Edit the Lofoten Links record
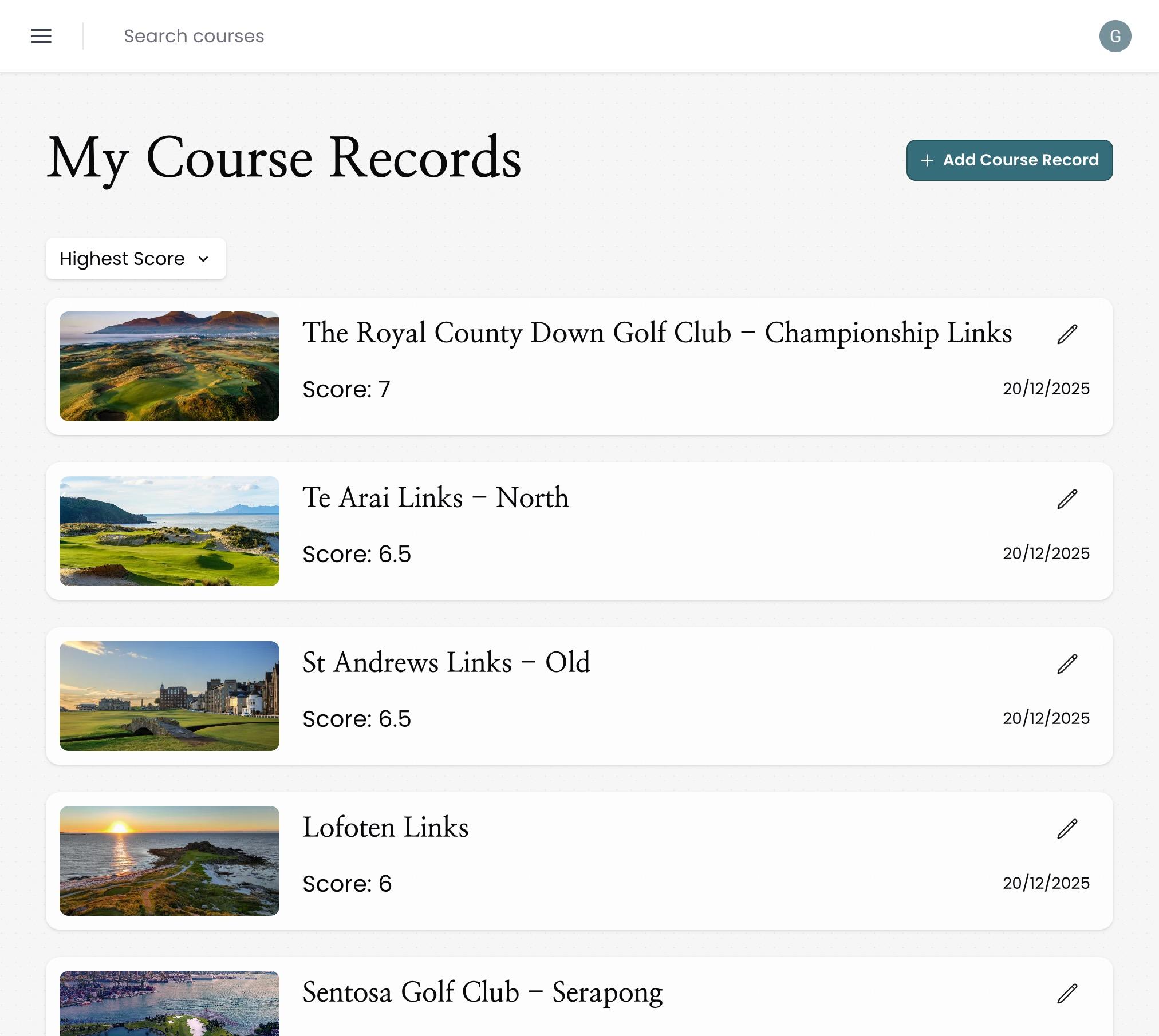 [x=1066, y=829]
